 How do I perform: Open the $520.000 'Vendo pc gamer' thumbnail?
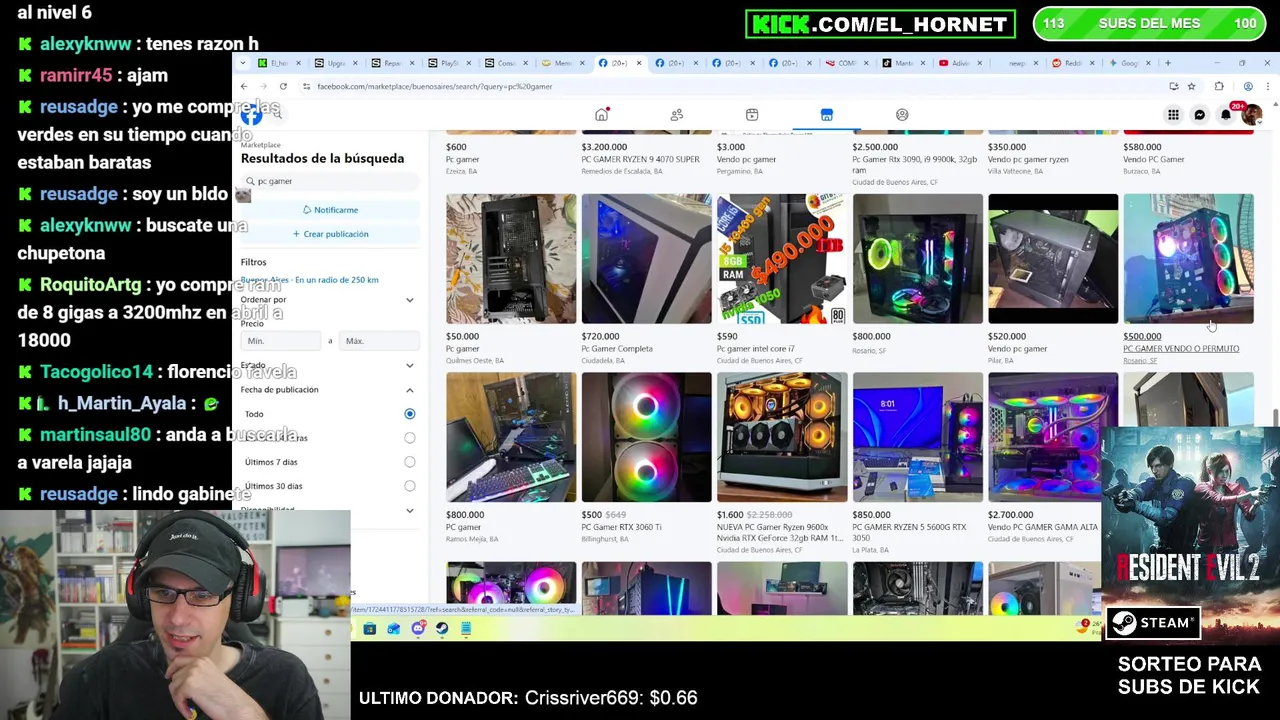coord(1053,259)
